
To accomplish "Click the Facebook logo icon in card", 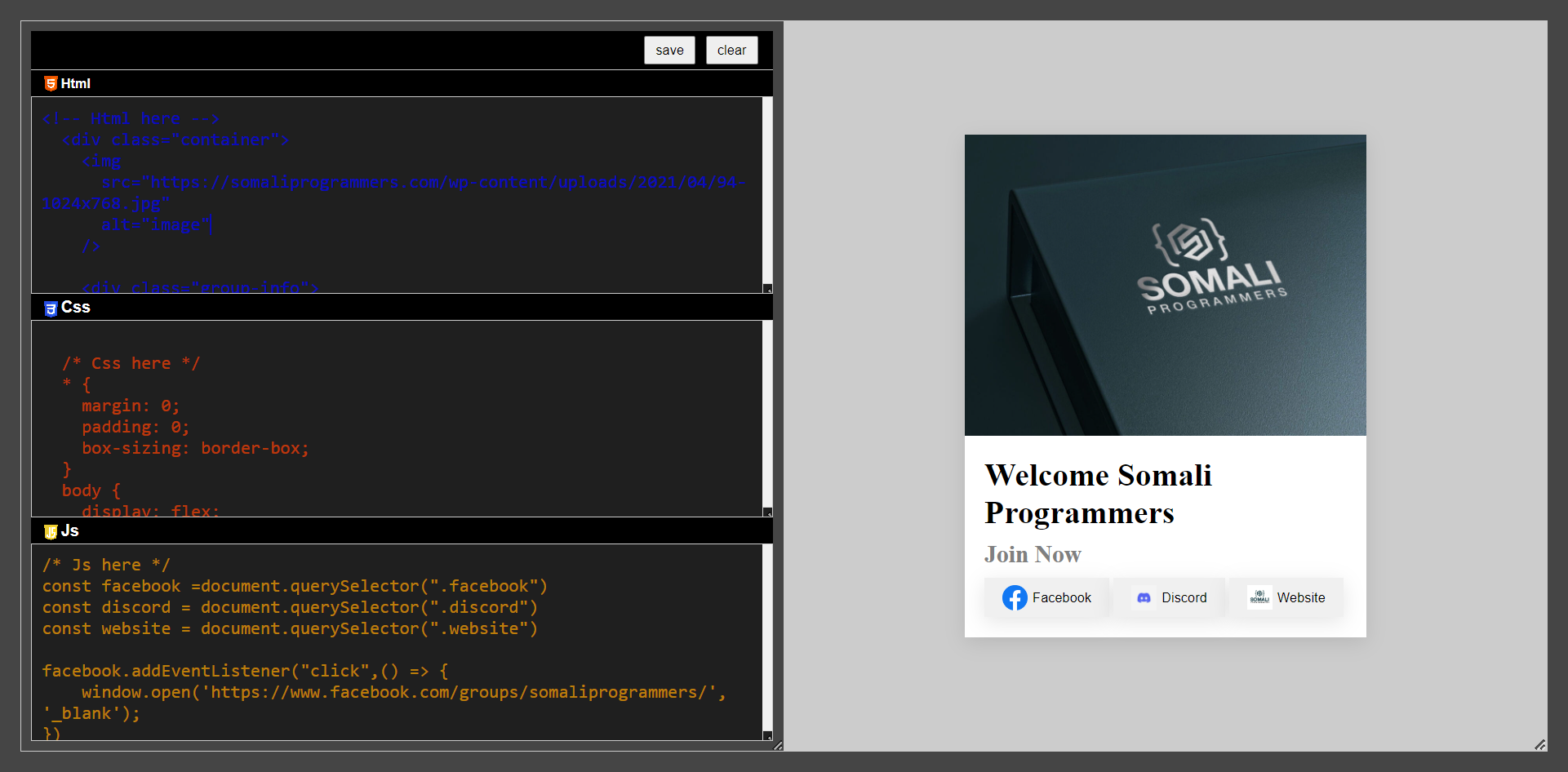I will (1015, 597).
